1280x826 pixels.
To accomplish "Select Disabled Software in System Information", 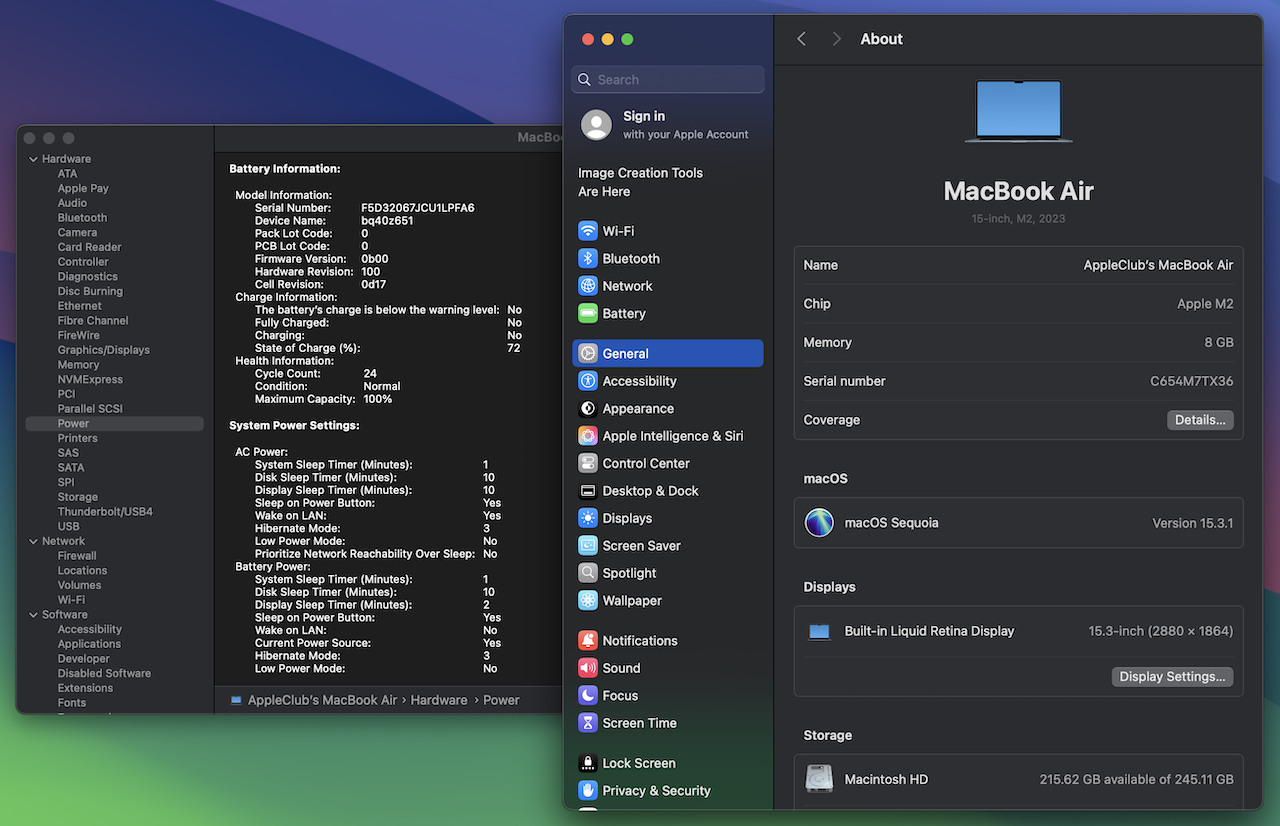I will [104, 674].
